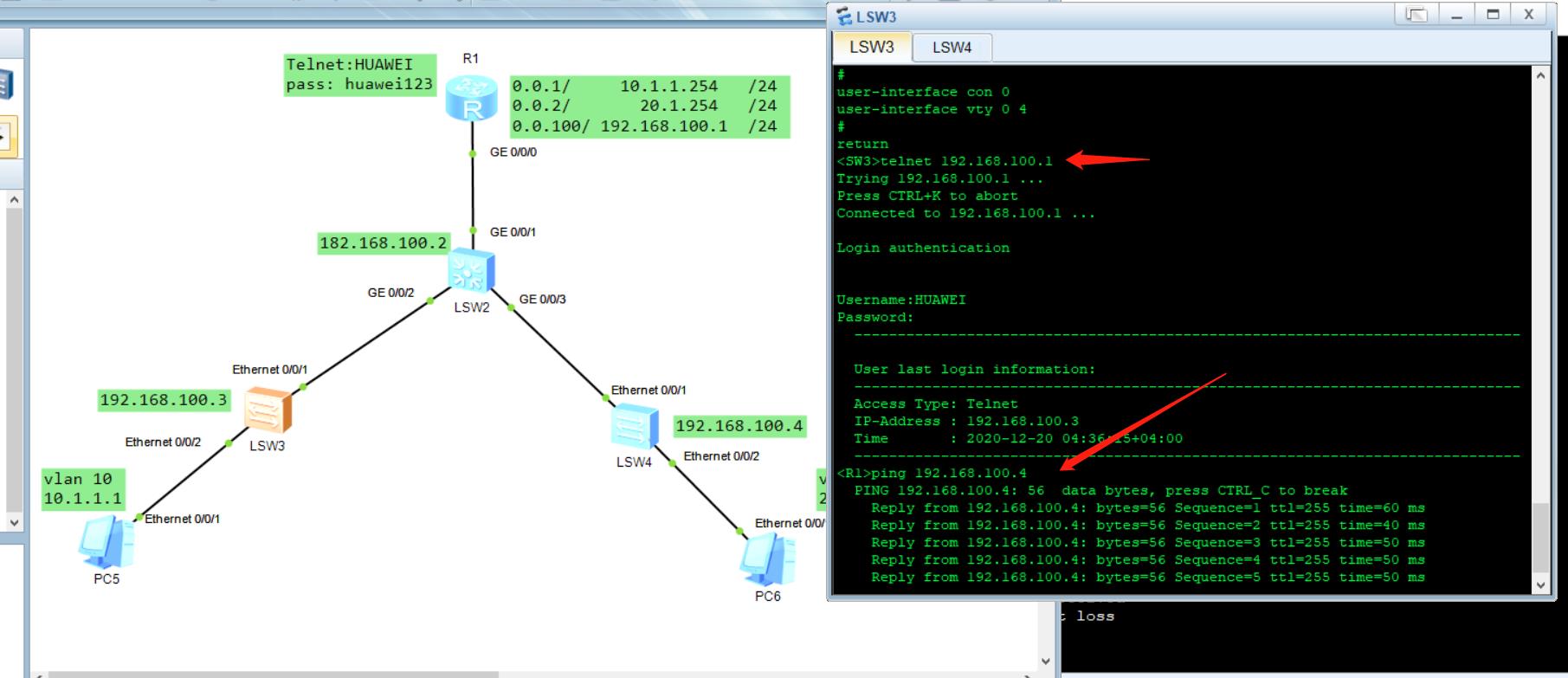Click the topology canvas scroll down arrow
This screenshot has height=678, width=1568.
(x=1046, y=662)
